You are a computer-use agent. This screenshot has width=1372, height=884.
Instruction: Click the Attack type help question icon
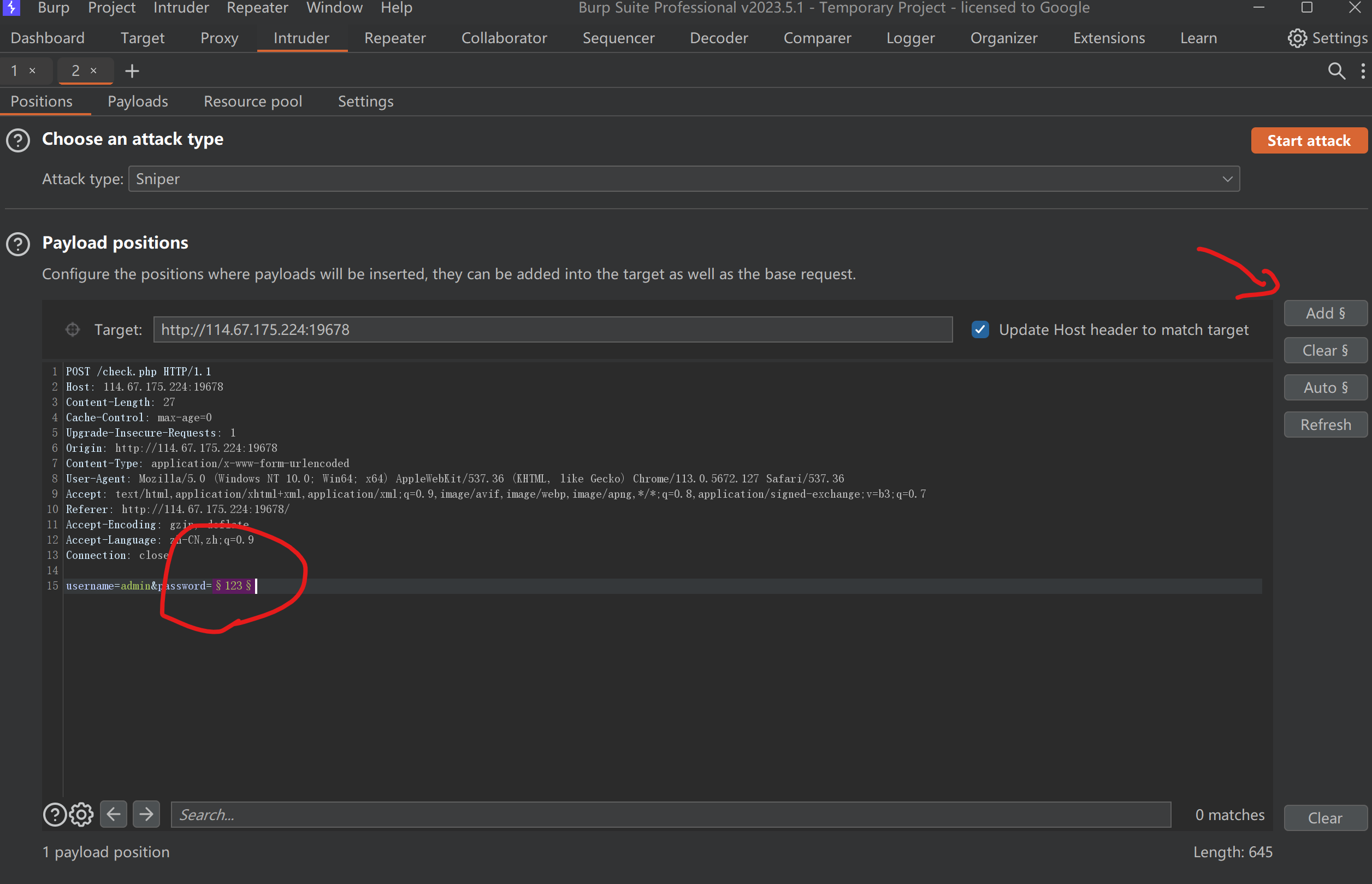(18, 140)
